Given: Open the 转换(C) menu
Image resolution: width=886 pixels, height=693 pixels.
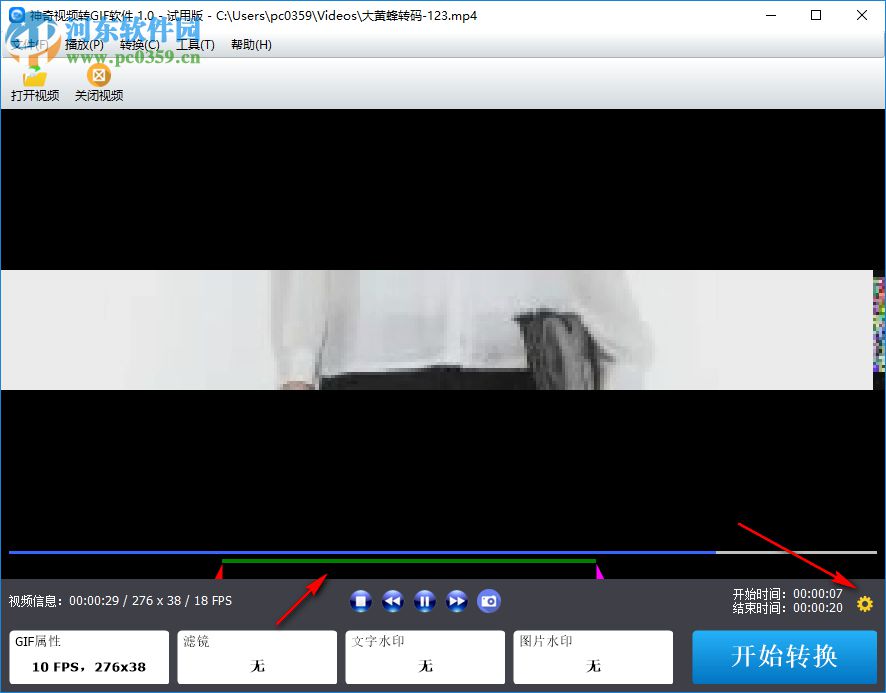Looking at the screenshot, I should tap(140, 45).
